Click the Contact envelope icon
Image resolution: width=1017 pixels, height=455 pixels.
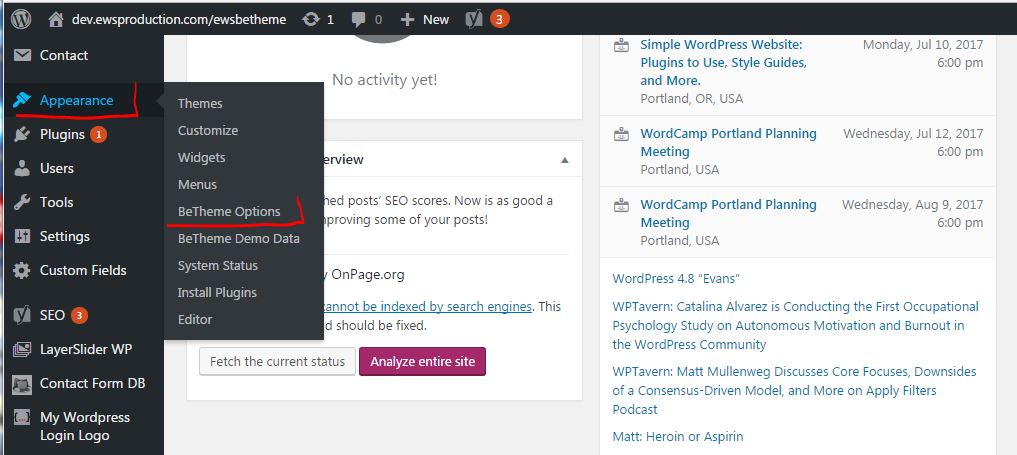tap(22, 55)
